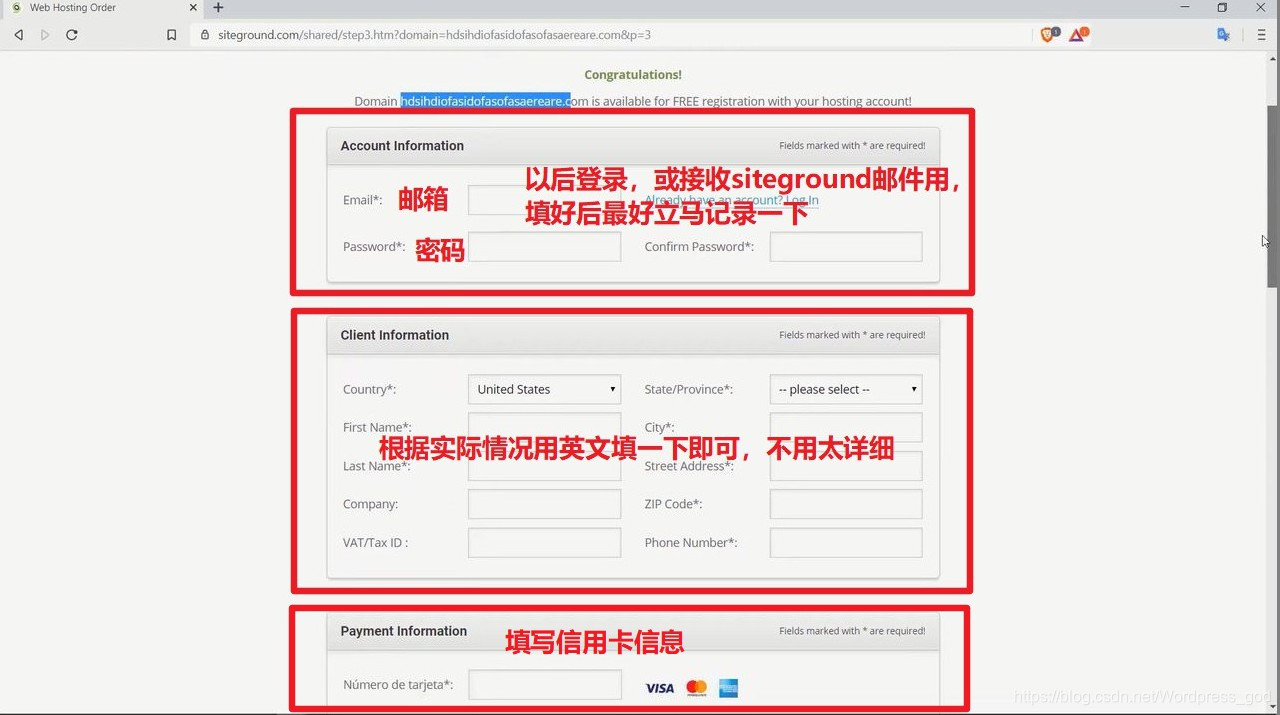The width and height of the screenshot is (1280, 715).
Task: Select the Visa card logo
Action: click(x=660, y=688)
